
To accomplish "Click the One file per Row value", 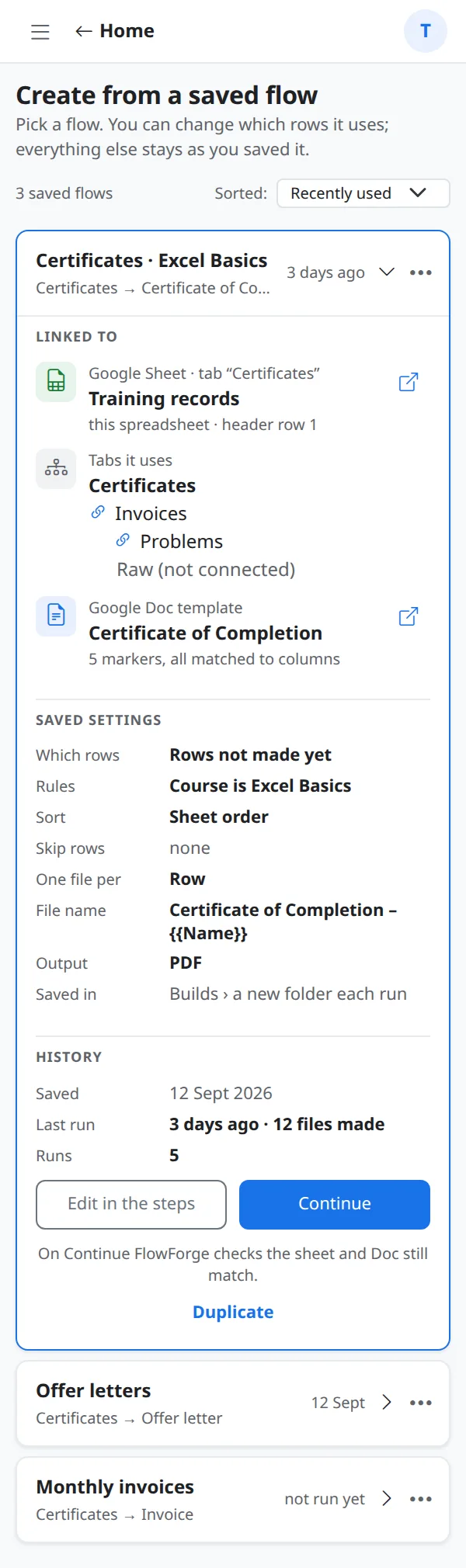I will pos(187,879).
